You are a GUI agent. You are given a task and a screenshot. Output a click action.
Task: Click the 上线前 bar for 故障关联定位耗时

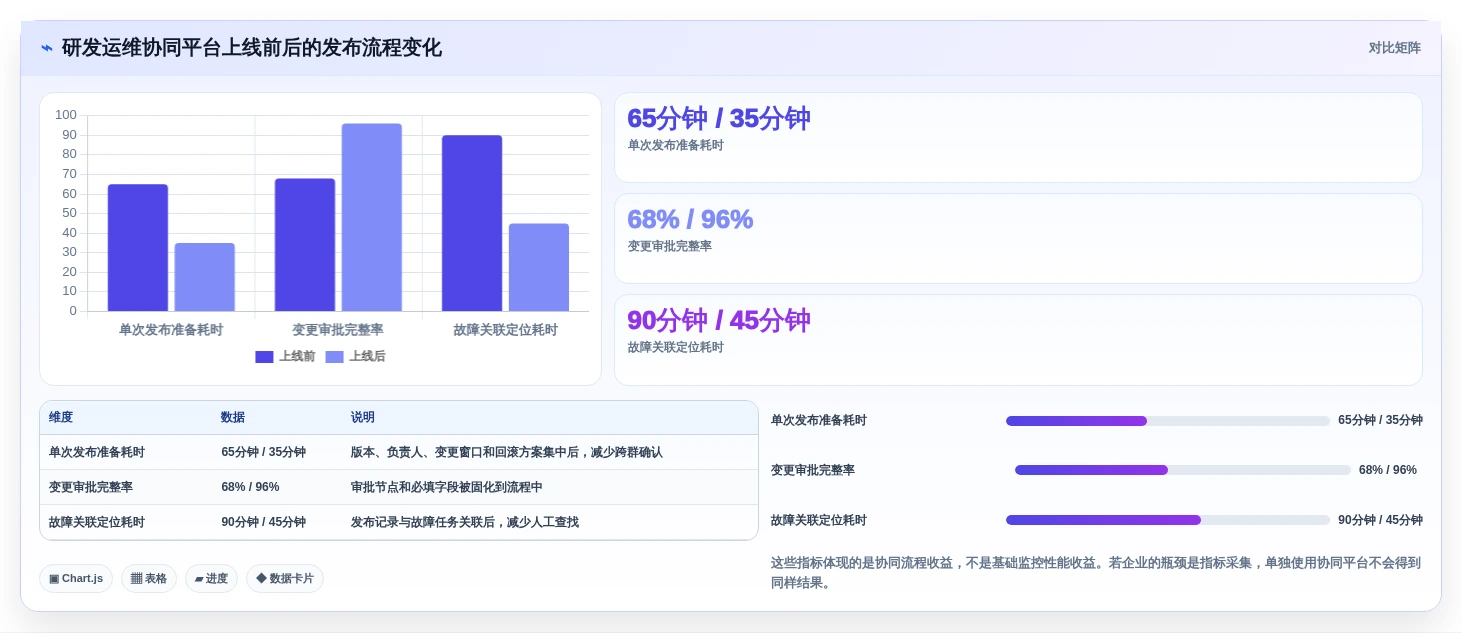(x=472, y=223)
